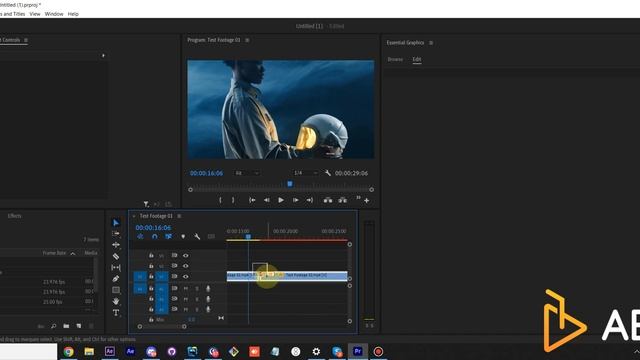Open the Program Monitor panel menu
Viewport: 640px width, 360px height.
[x=247, y=40]
